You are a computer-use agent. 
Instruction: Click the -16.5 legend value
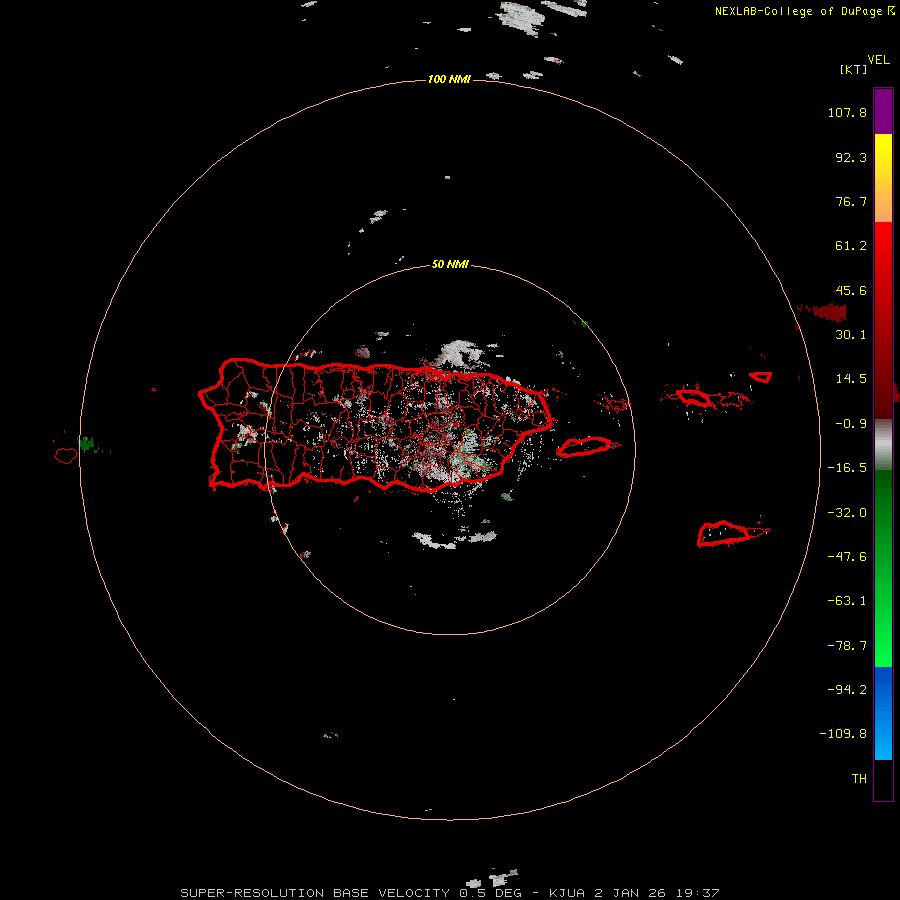pos(847,468)
